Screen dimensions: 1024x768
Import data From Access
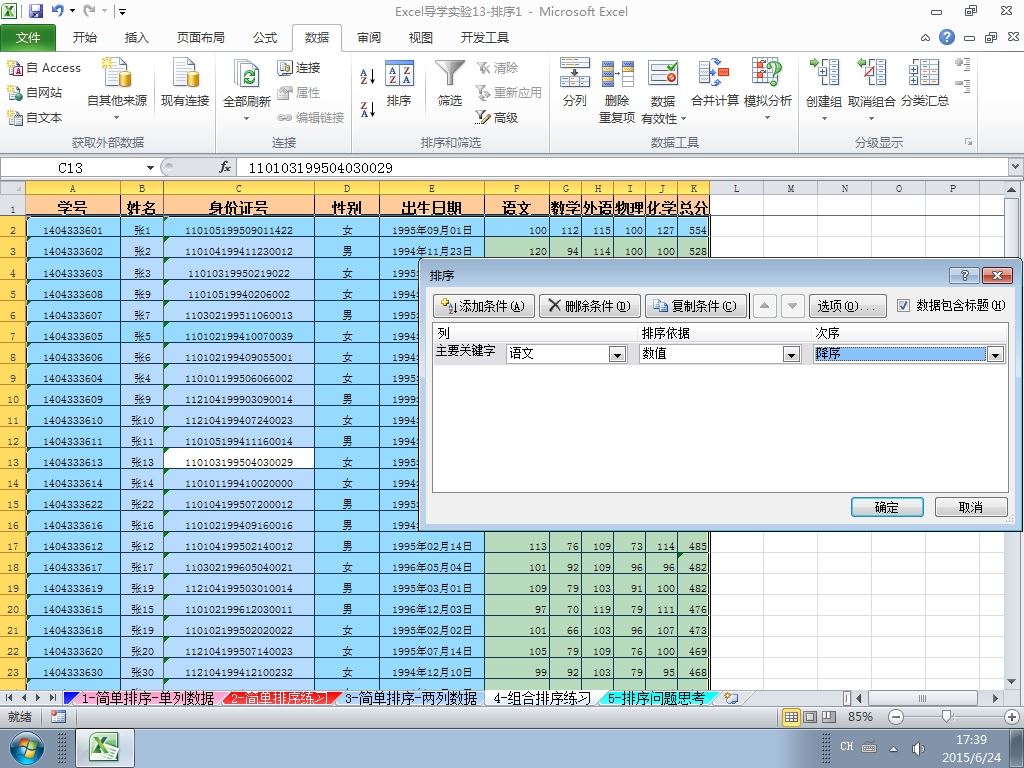pos(44,68)
